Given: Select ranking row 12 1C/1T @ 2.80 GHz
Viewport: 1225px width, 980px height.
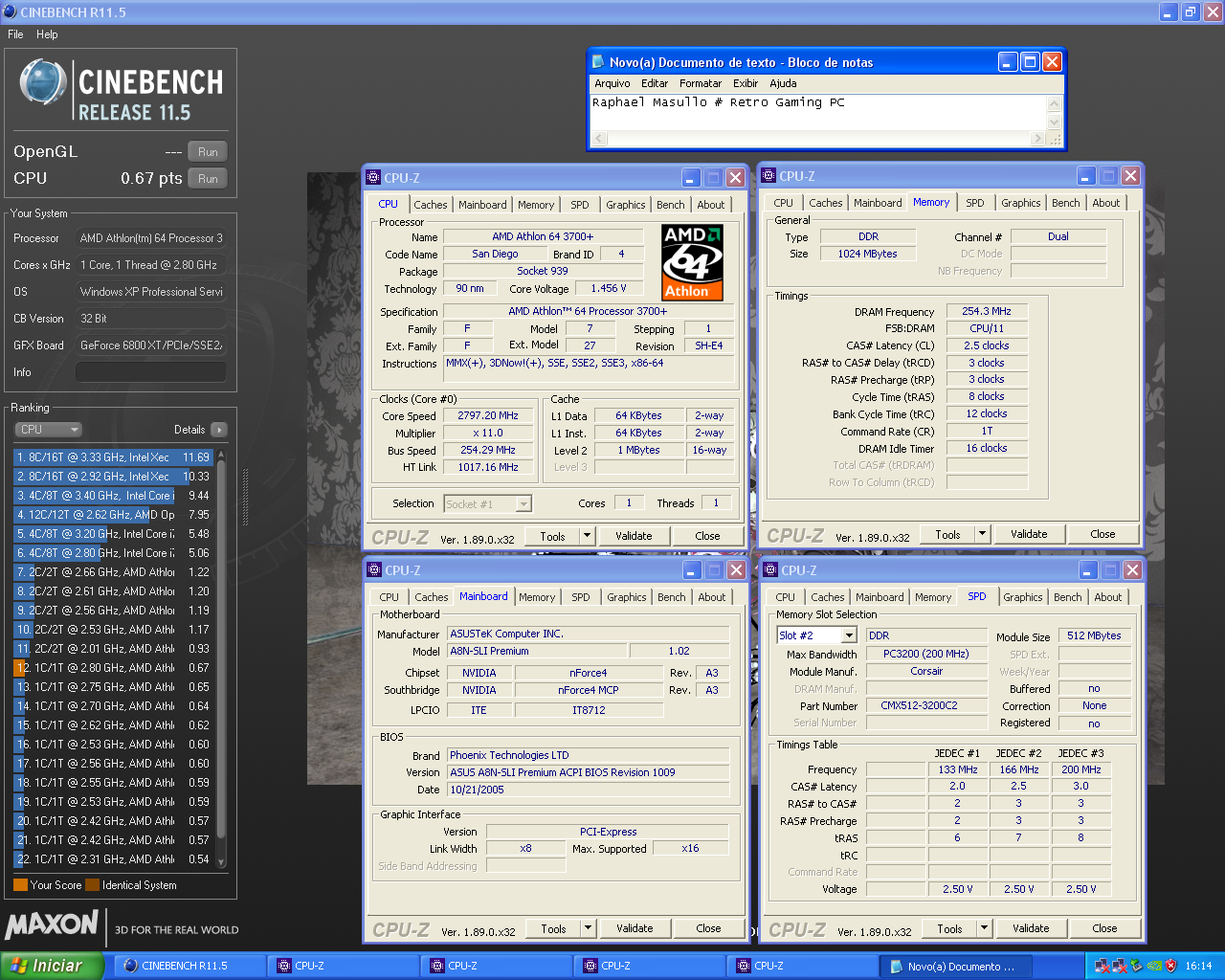Looking at the screenshot, I should [113, 668].
